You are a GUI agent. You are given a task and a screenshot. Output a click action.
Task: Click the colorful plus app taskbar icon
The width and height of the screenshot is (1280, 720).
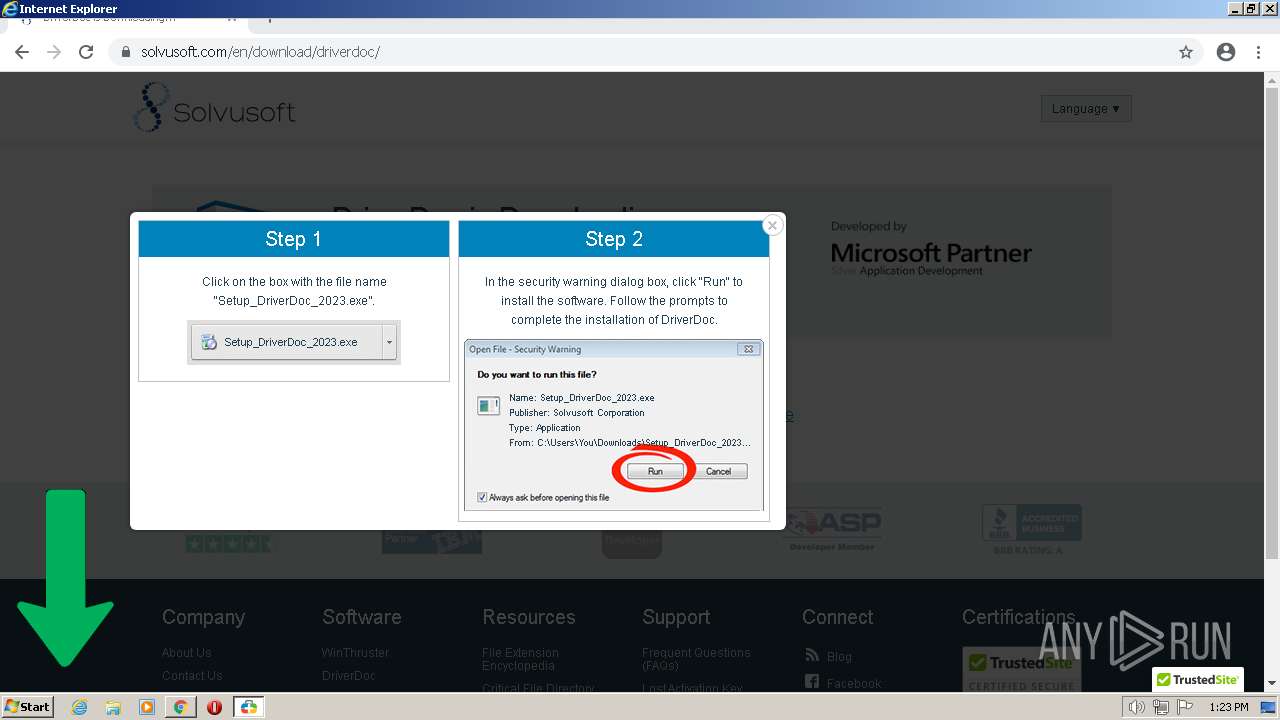point(248,707)
